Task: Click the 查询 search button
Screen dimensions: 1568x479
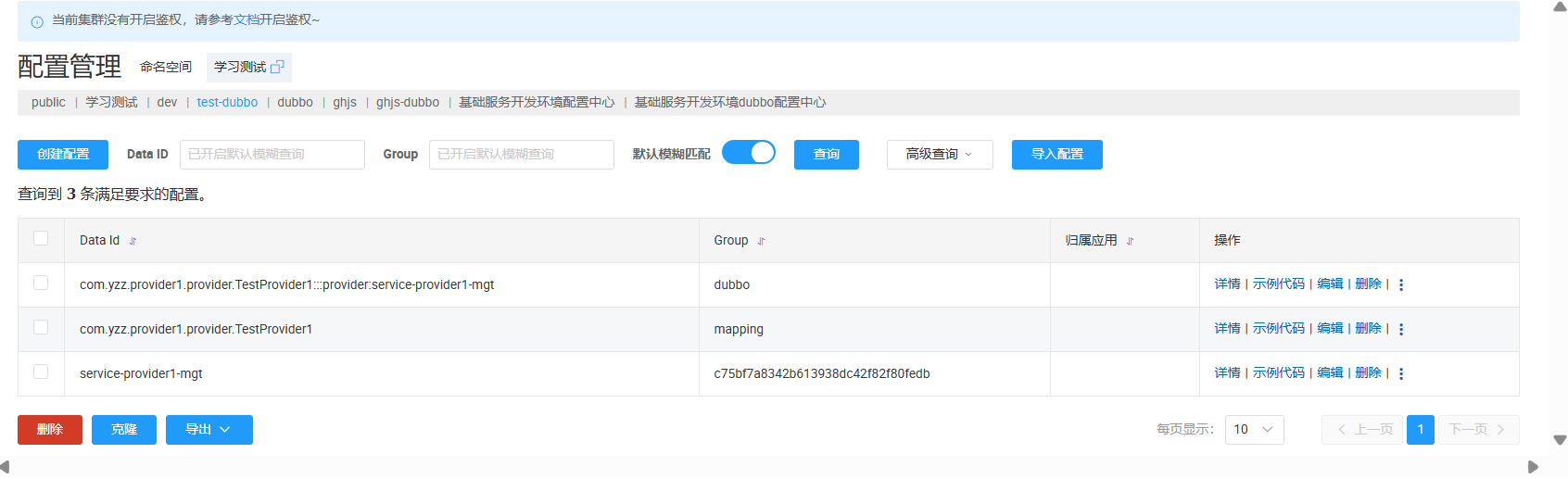Action: pyautogui.click(x=827, y=155)
